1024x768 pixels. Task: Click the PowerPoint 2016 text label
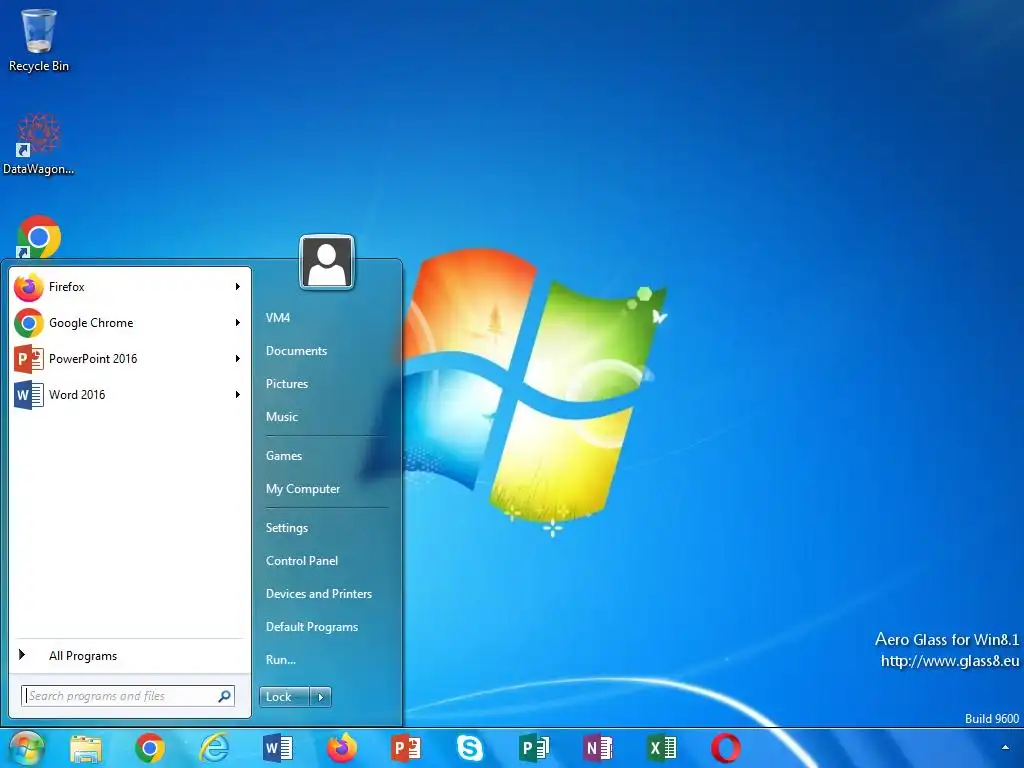point(93,359)
